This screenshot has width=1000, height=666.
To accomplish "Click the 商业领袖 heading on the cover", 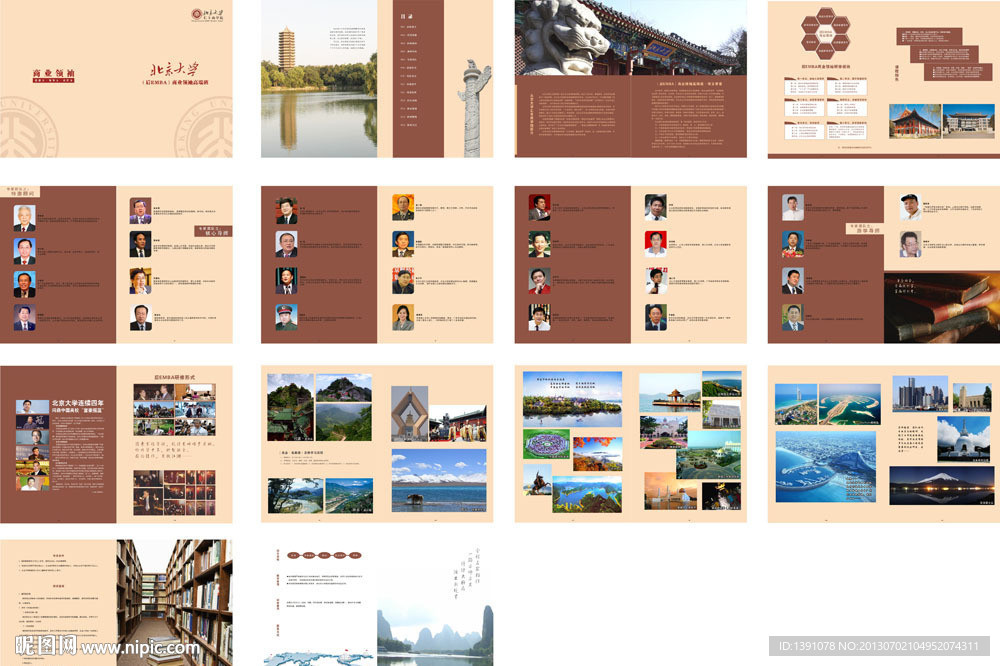I will coord(54,74).
